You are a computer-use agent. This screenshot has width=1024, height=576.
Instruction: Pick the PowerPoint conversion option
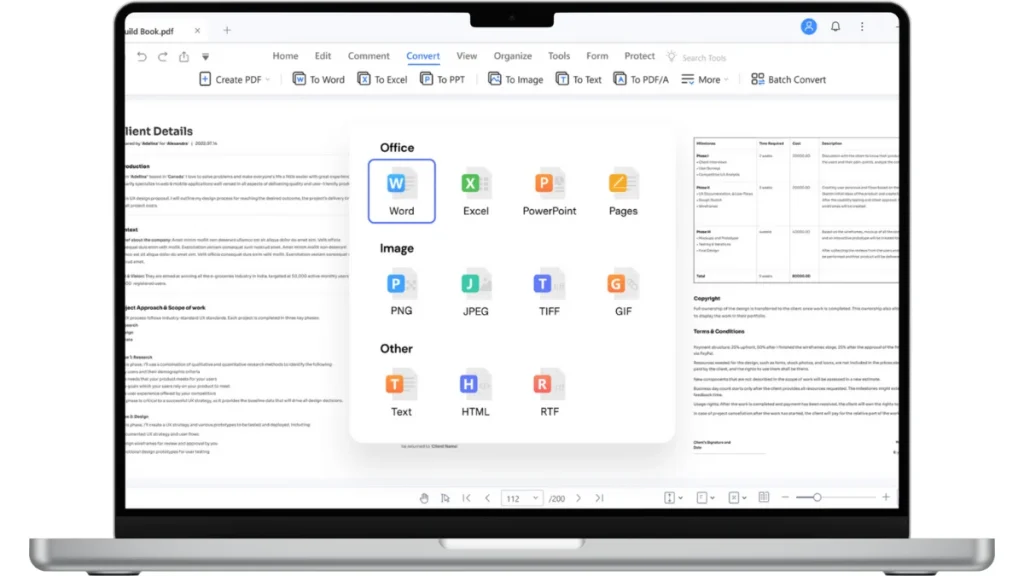coord(549,191)
